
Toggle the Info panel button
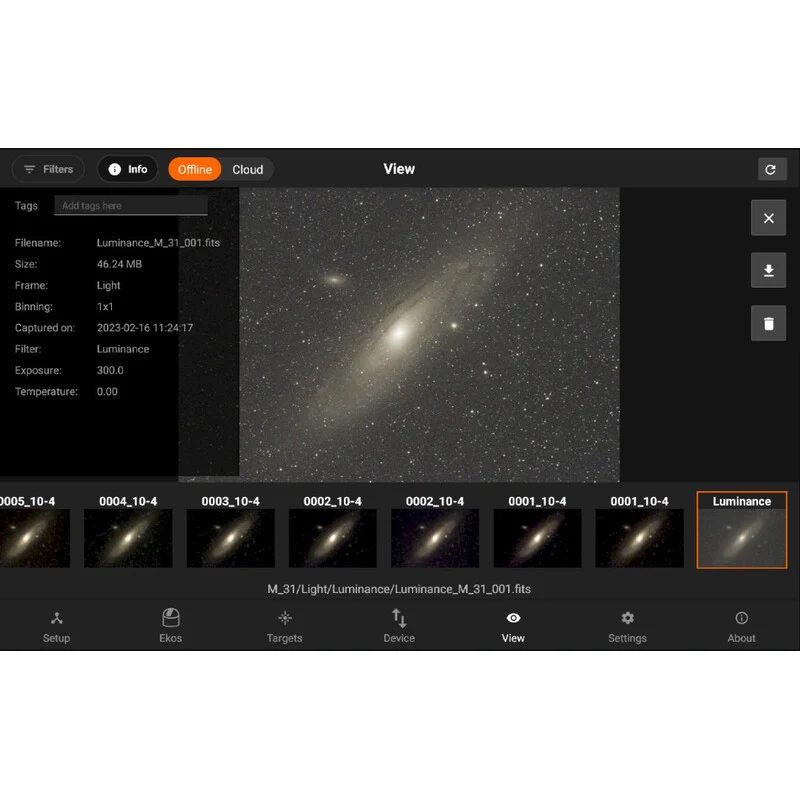coord(128,169)
